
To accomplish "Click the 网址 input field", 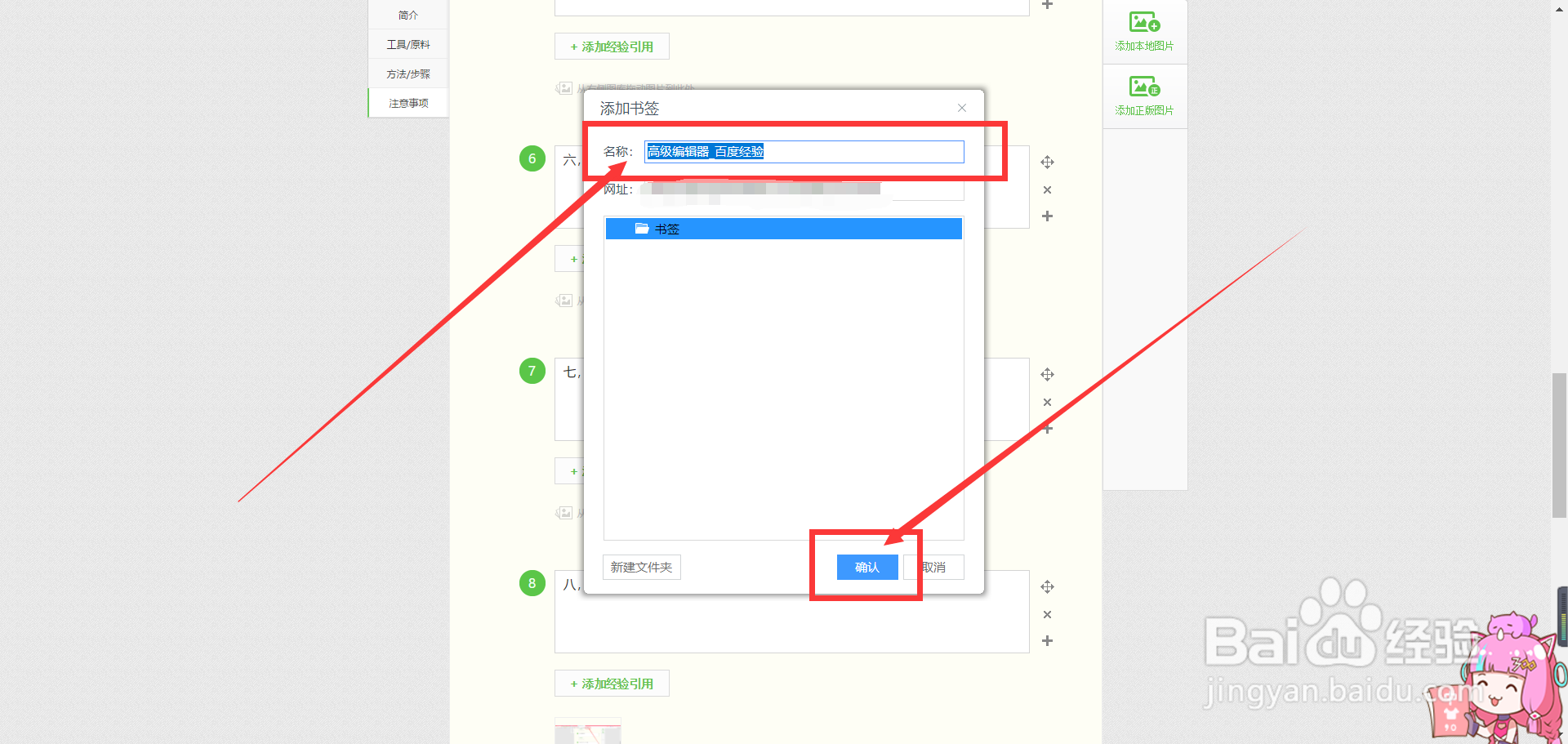I will point(804,189).
